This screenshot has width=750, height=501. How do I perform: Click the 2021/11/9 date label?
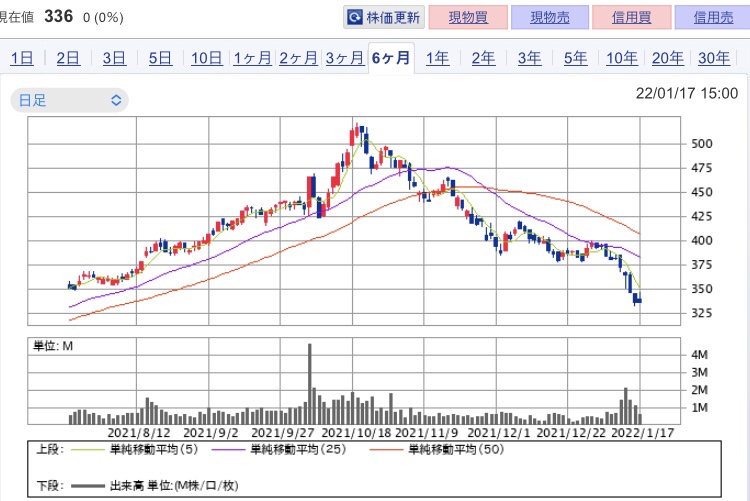(x=427, y=433)
